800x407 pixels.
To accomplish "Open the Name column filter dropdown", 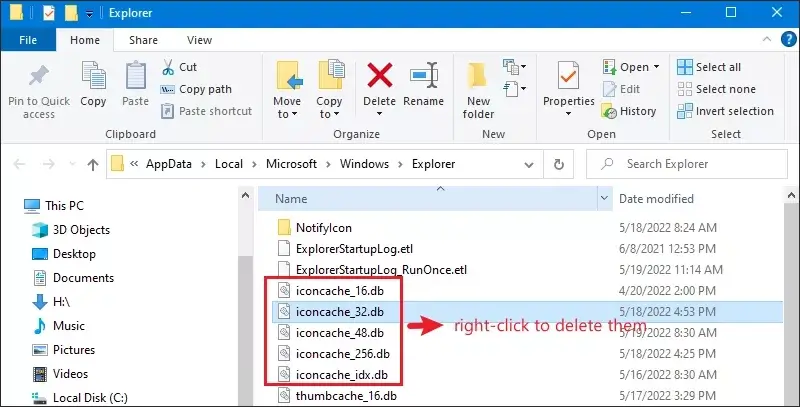I will point(605,198).
